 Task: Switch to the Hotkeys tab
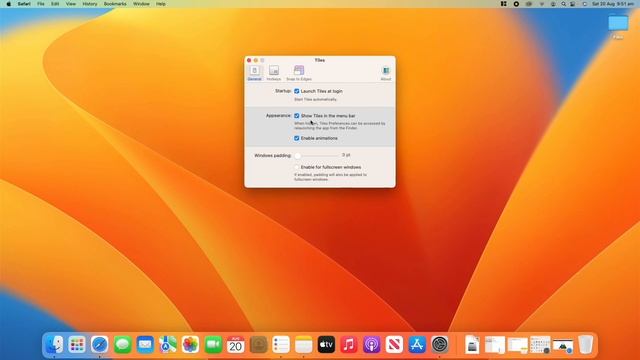click(273, 73)
